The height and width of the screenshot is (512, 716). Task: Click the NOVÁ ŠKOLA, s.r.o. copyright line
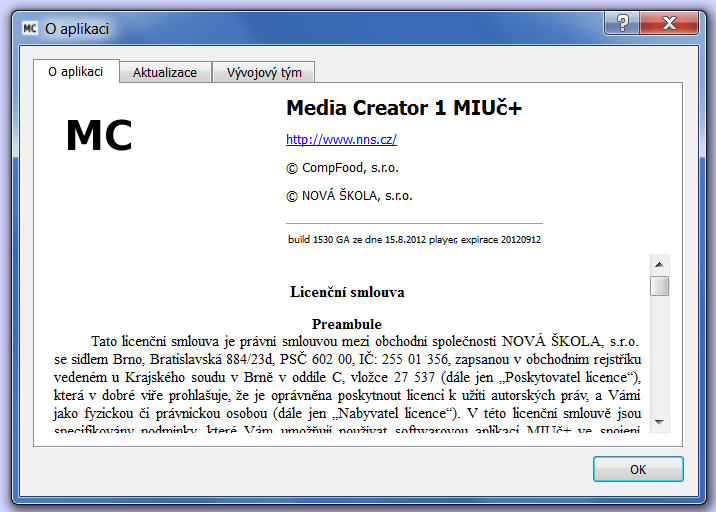(349, 196)
